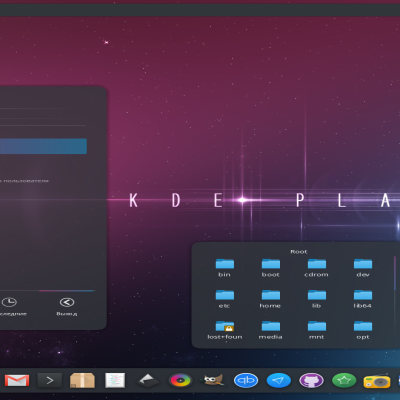The width and height of the screenshot is (400, 400).
Task: Launch the text editor document icon
Action: [115, 380]
